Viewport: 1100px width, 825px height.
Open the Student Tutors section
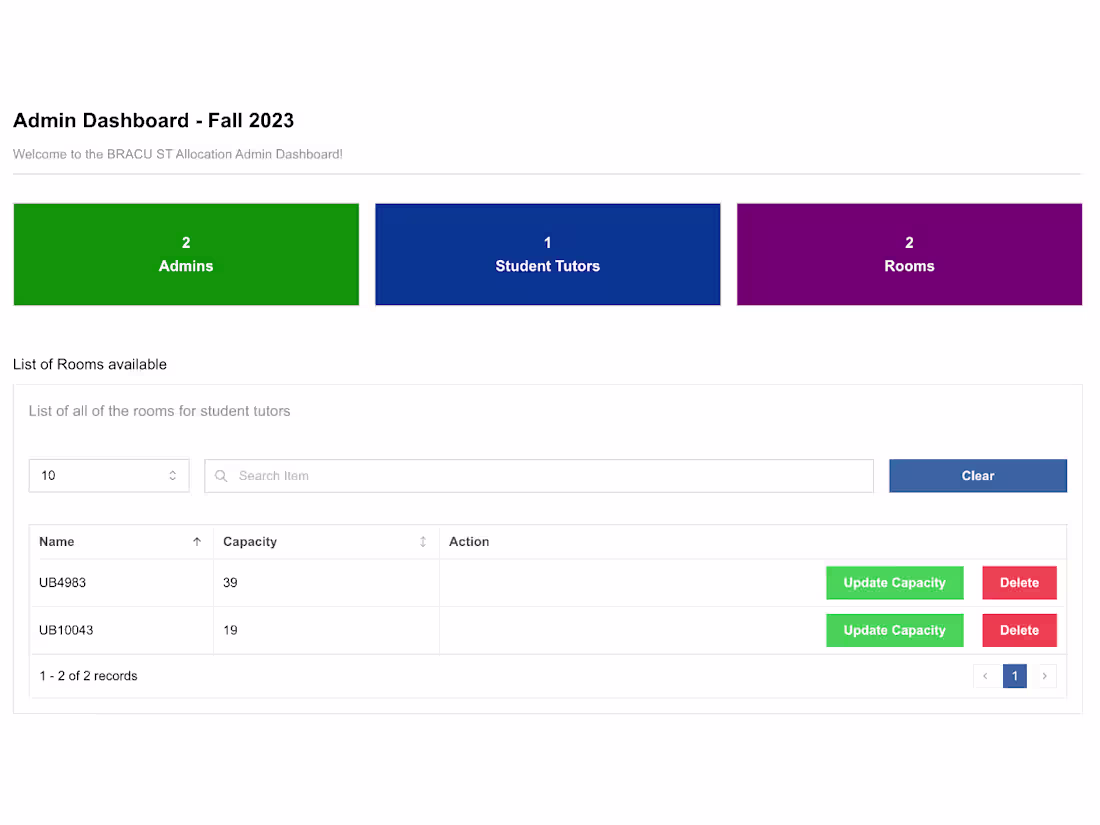[x=547, y=254]
